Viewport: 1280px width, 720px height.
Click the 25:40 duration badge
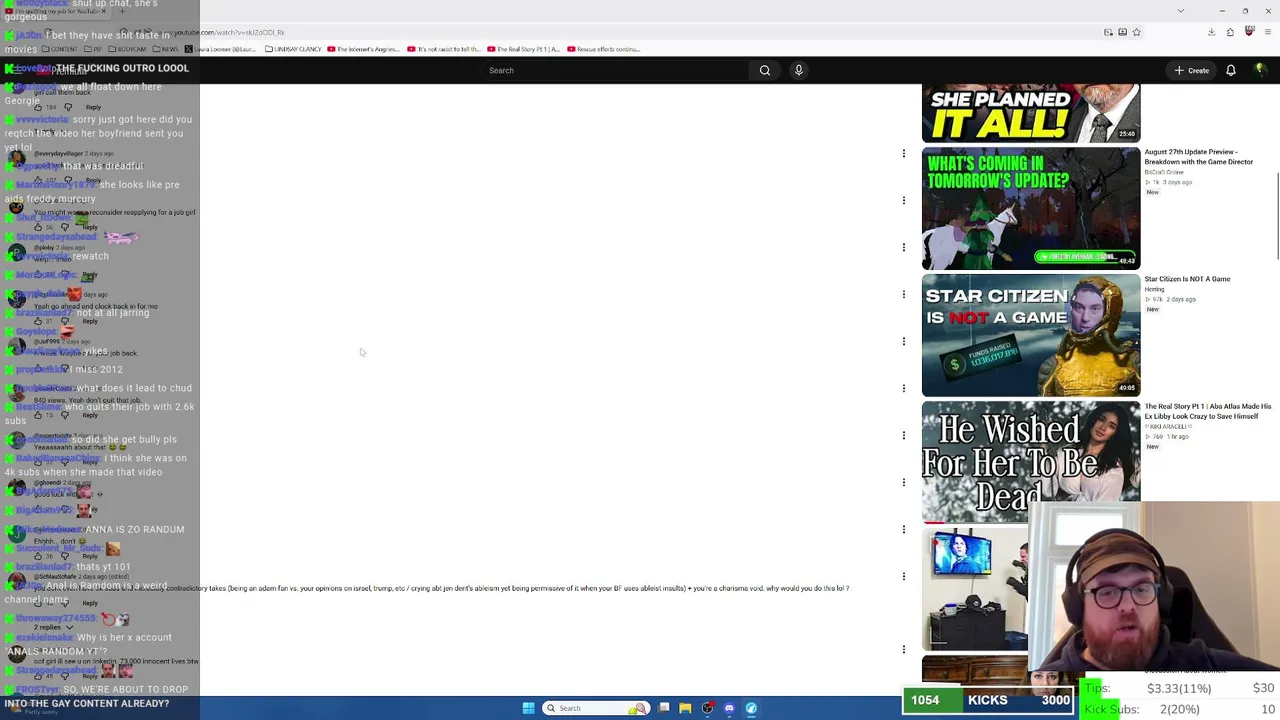click(x=1127, y=134)
